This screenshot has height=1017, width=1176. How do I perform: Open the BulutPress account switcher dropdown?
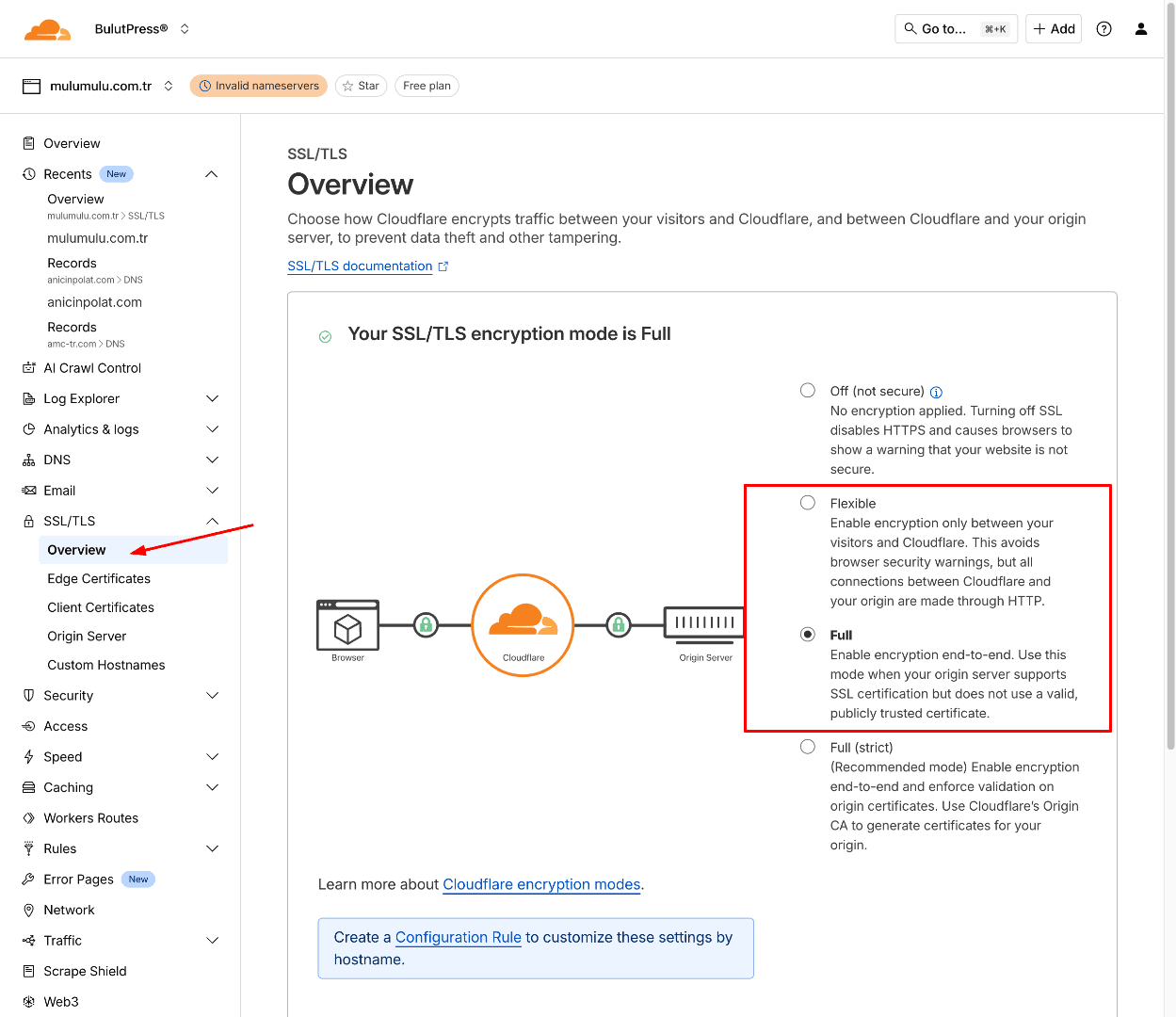point(185,29)
